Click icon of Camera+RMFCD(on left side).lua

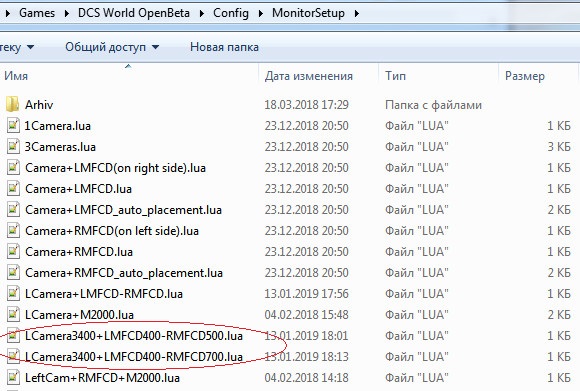pos(13,230)
